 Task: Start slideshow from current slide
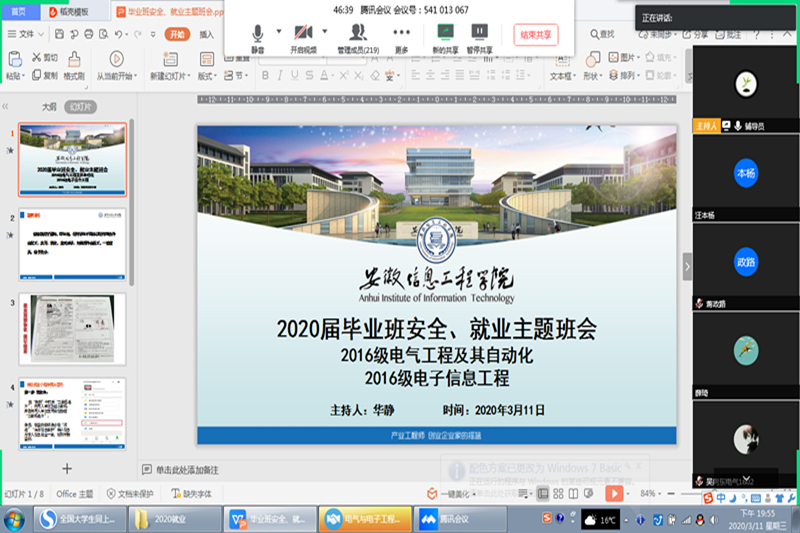pyautogui.click(x=116, y=60)
